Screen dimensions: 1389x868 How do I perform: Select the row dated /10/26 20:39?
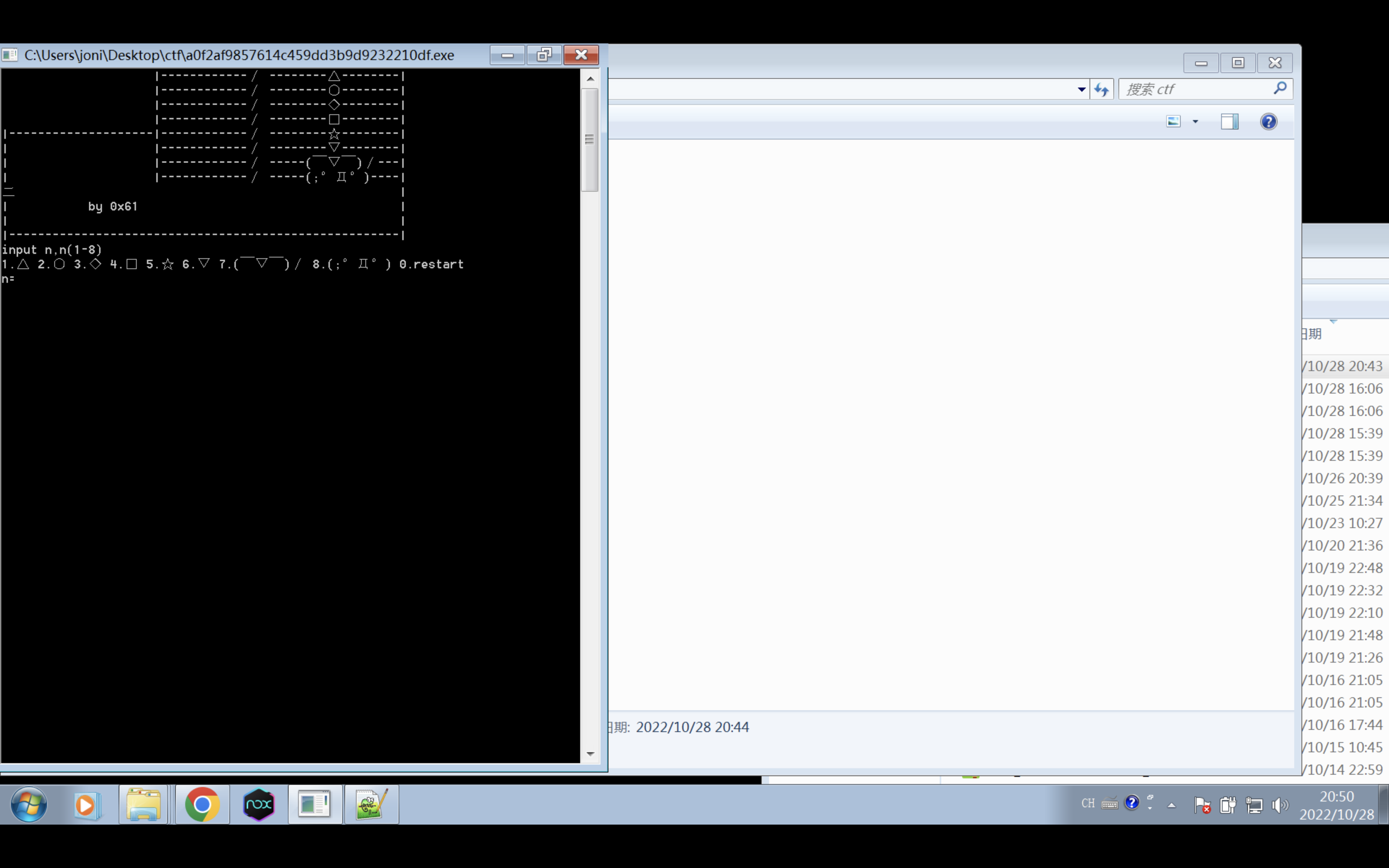tap(1346, 478)
